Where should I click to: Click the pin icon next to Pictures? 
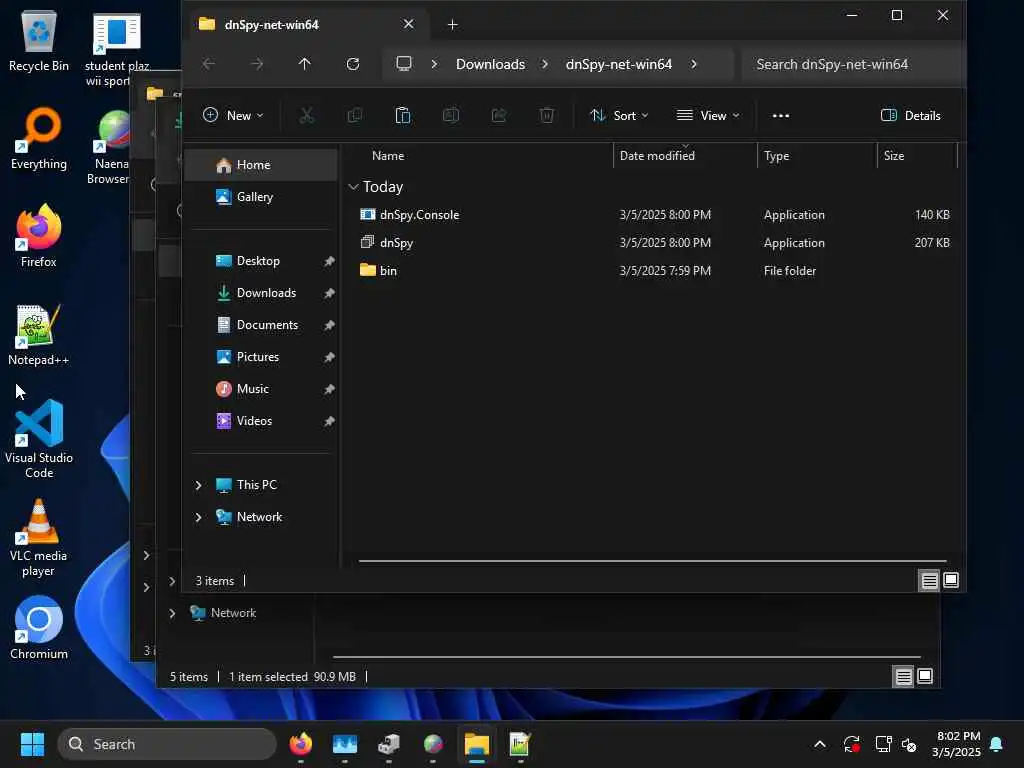coord(329,357)
